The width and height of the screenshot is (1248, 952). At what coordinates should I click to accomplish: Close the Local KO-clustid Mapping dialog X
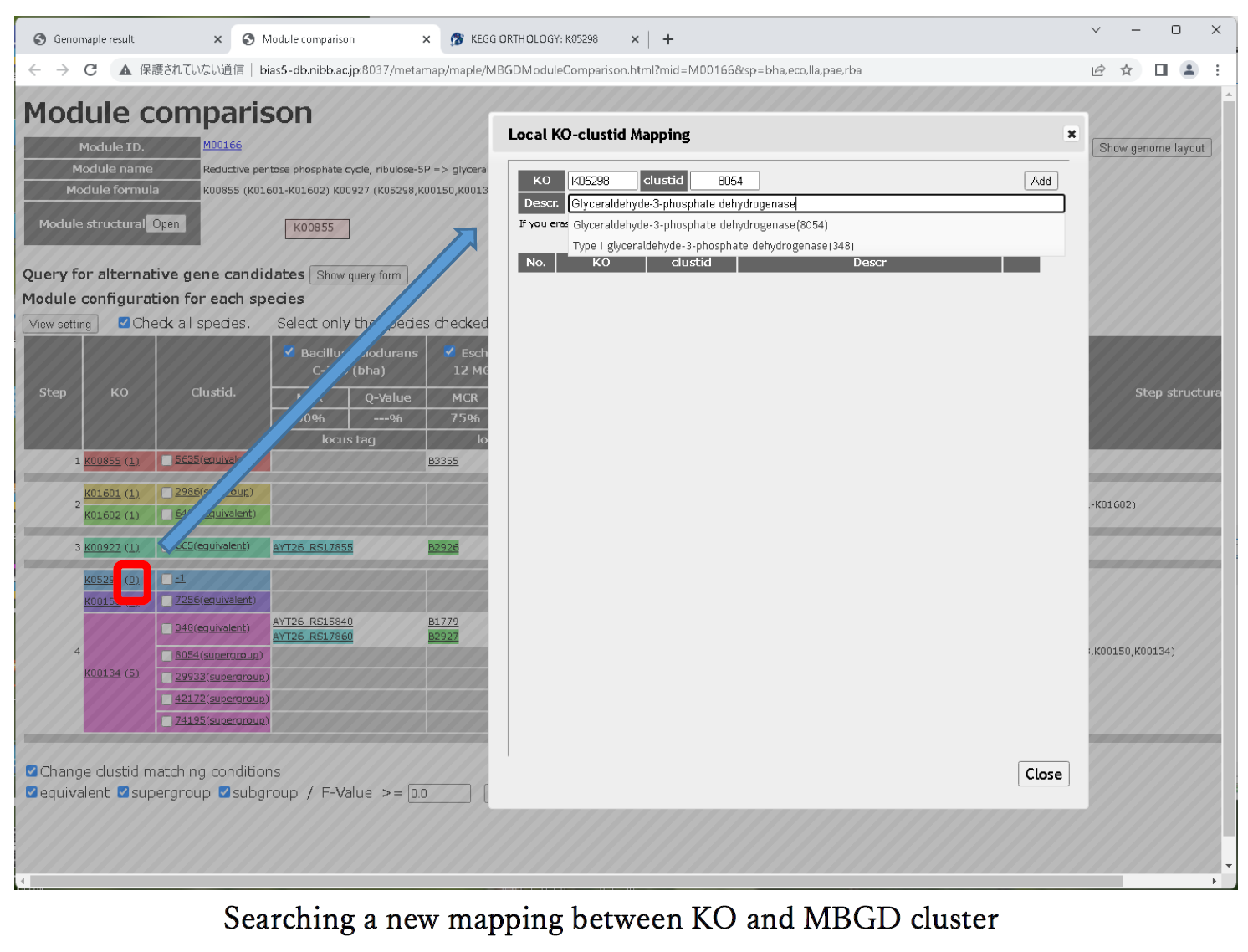[1071, 134]
